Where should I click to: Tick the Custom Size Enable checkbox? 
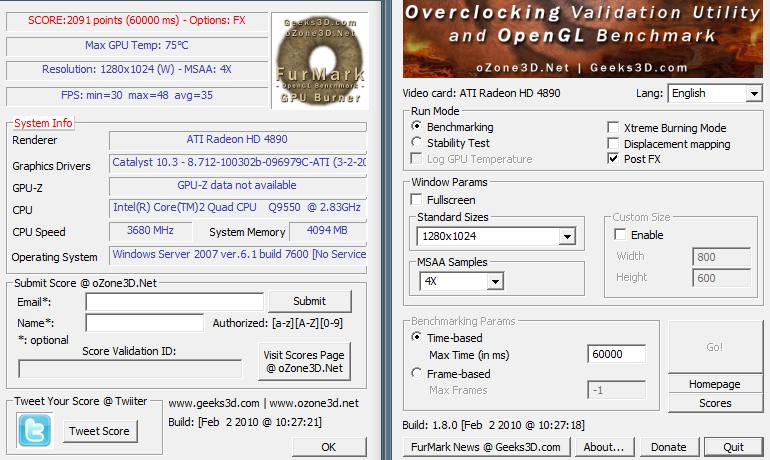[x=620, y=234]
